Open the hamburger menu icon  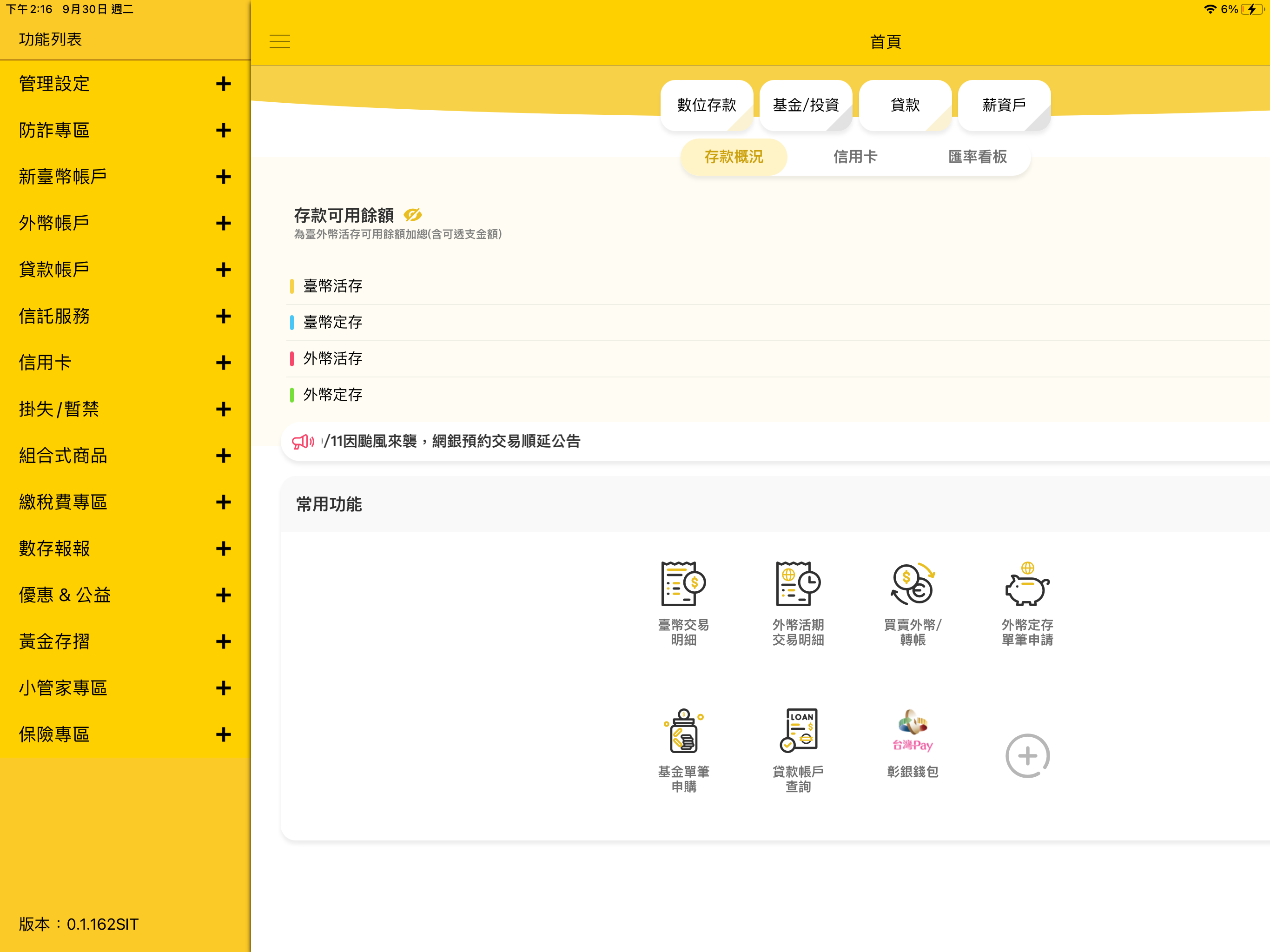point(279,41)
